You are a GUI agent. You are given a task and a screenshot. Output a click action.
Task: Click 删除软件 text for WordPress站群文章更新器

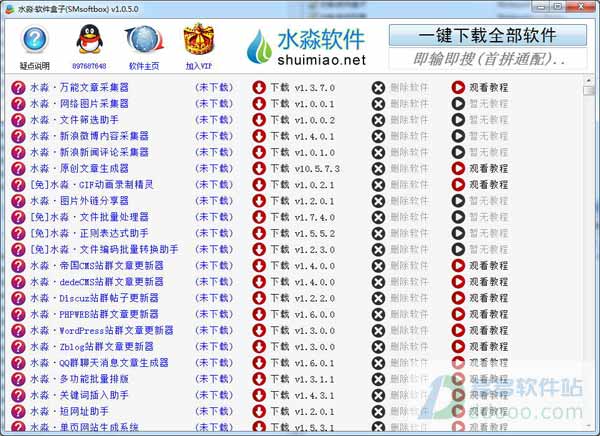pyautogui.click(x=409, y=330)
